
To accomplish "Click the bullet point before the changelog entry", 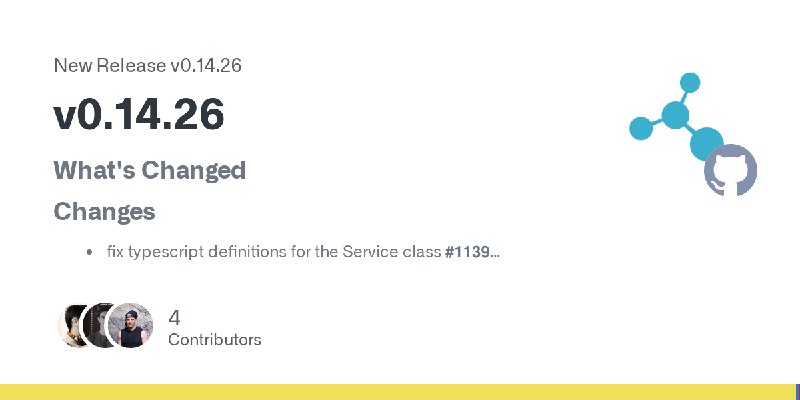I will coord(90,252).
